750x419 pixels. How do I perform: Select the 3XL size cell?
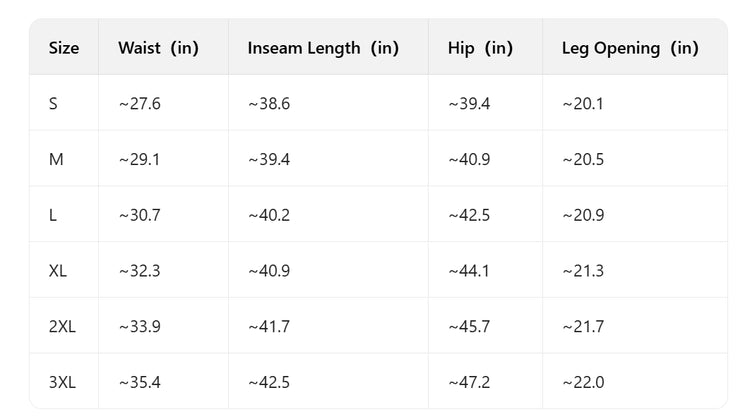click(62, 382)
